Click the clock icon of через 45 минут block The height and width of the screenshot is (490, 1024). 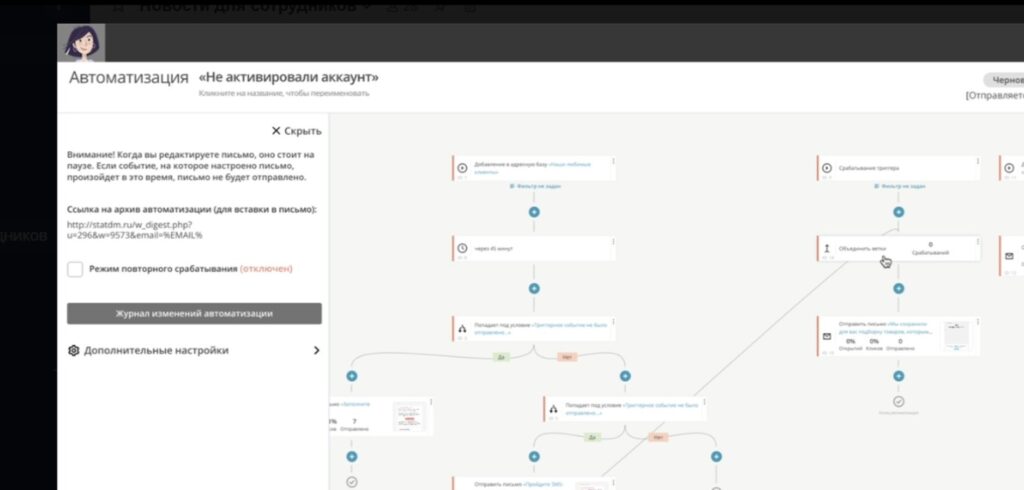[x=462, y=248]
